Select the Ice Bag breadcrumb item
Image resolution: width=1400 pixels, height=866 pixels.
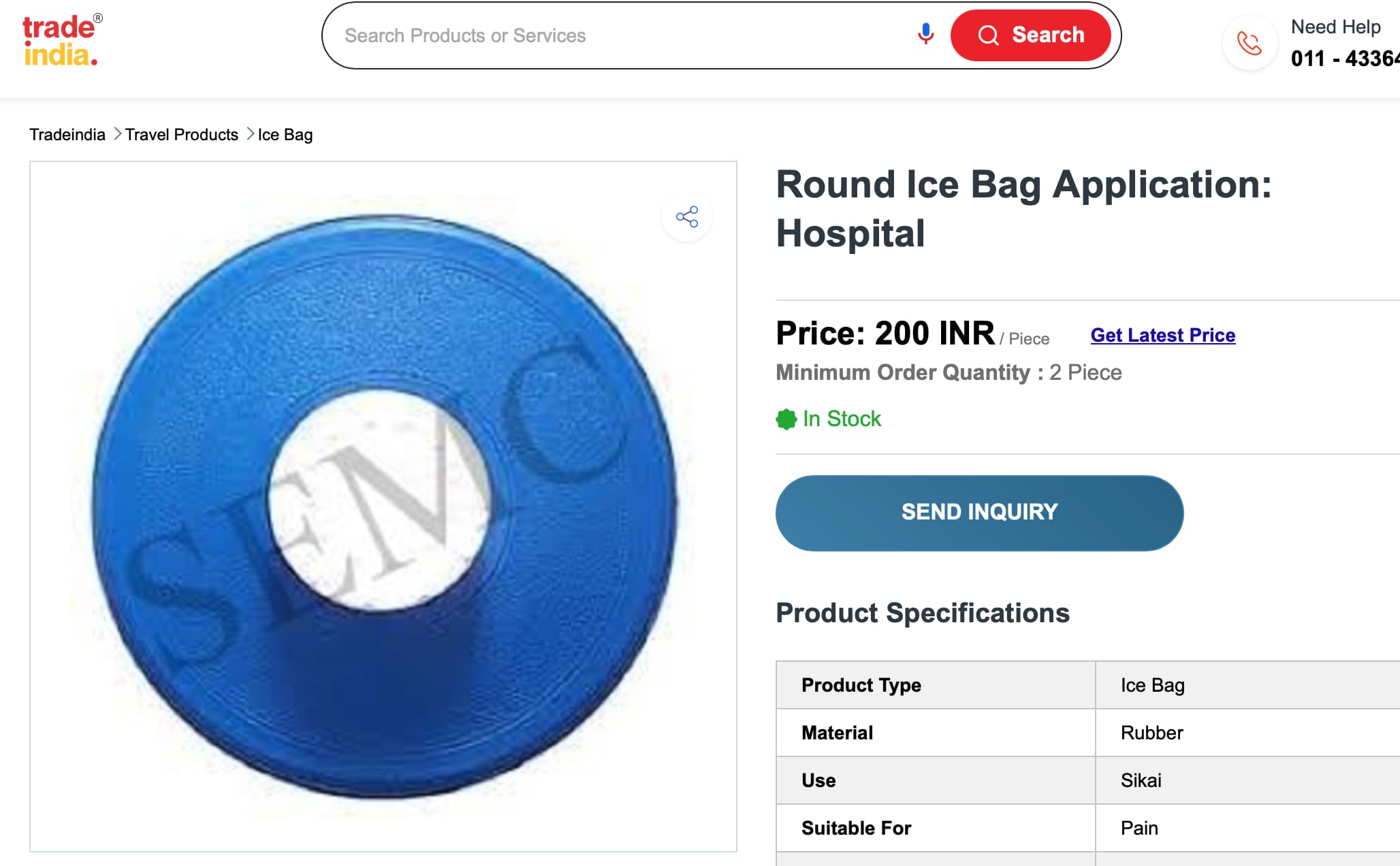point(285,135)
